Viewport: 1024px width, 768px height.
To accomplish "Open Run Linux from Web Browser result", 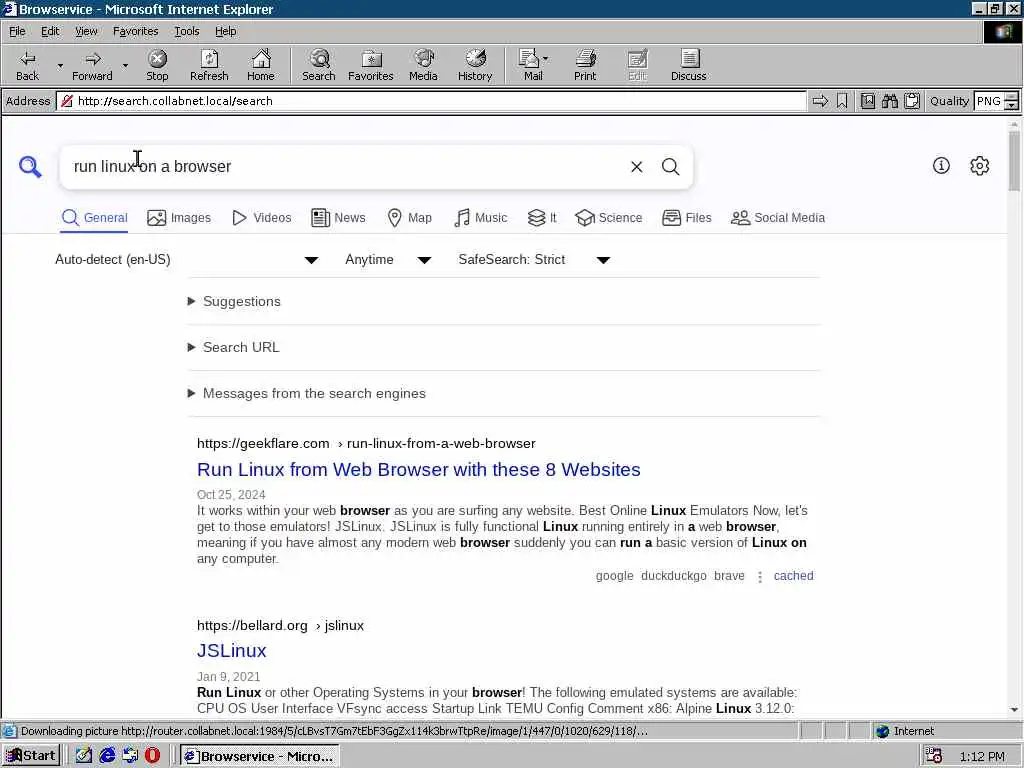I will (419, 470).
